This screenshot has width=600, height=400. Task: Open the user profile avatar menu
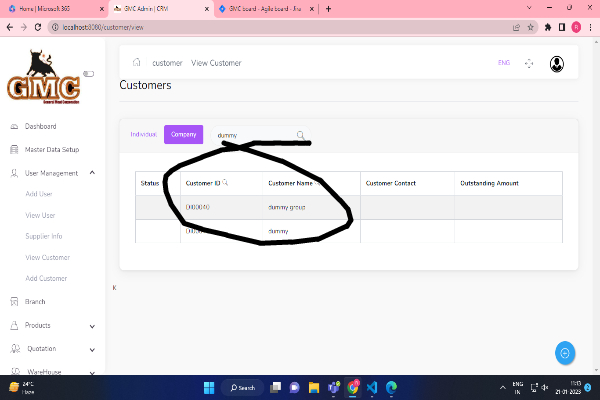(557, 64)
